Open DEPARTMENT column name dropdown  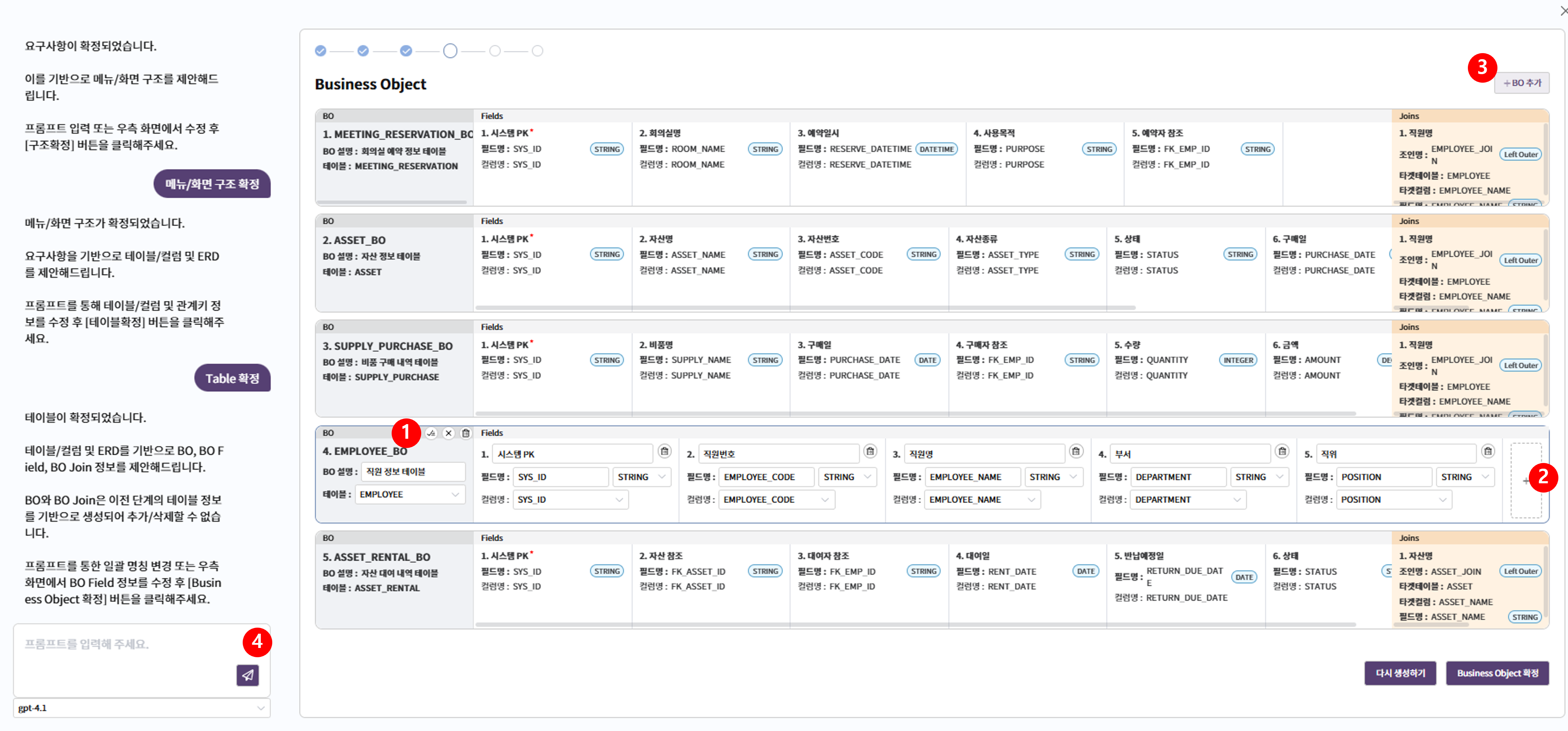(x=1188, y=500)
